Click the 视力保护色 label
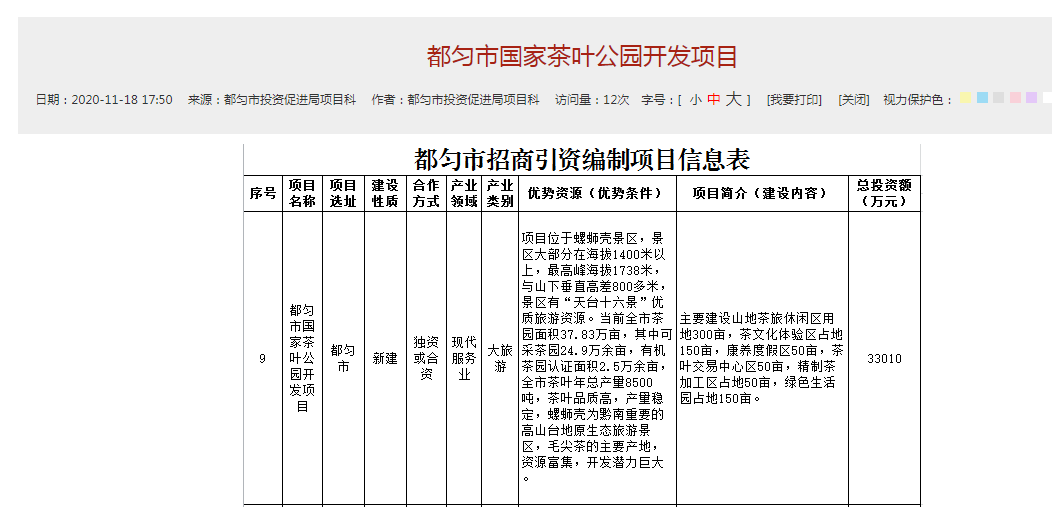This screenshot has height=525, width=1052. (x=917, y=100)
